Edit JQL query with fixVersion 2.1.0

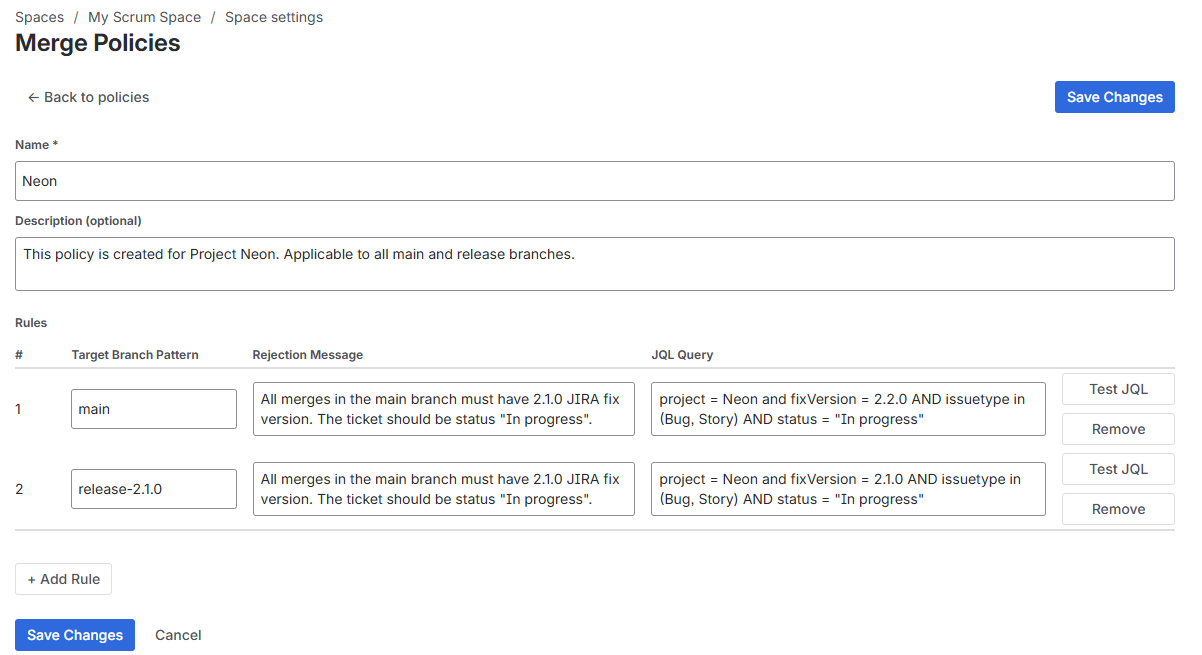click(x=847, y=489)
